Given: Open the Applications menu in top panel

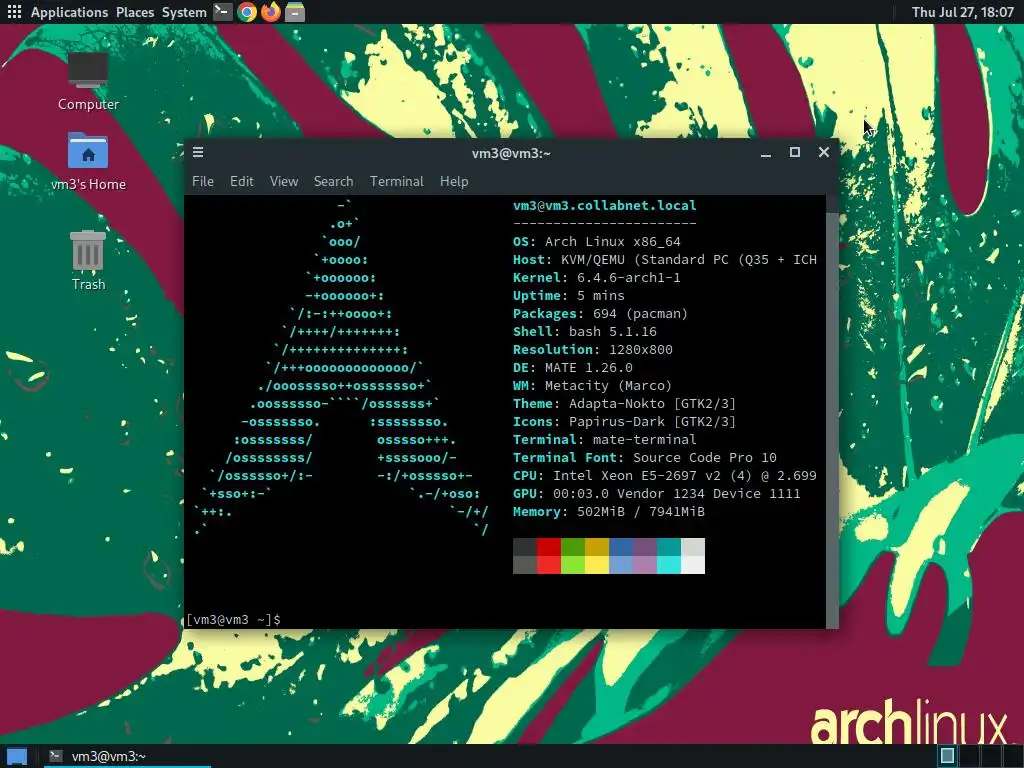Looking at the screenshot, I should click(69, 12).
